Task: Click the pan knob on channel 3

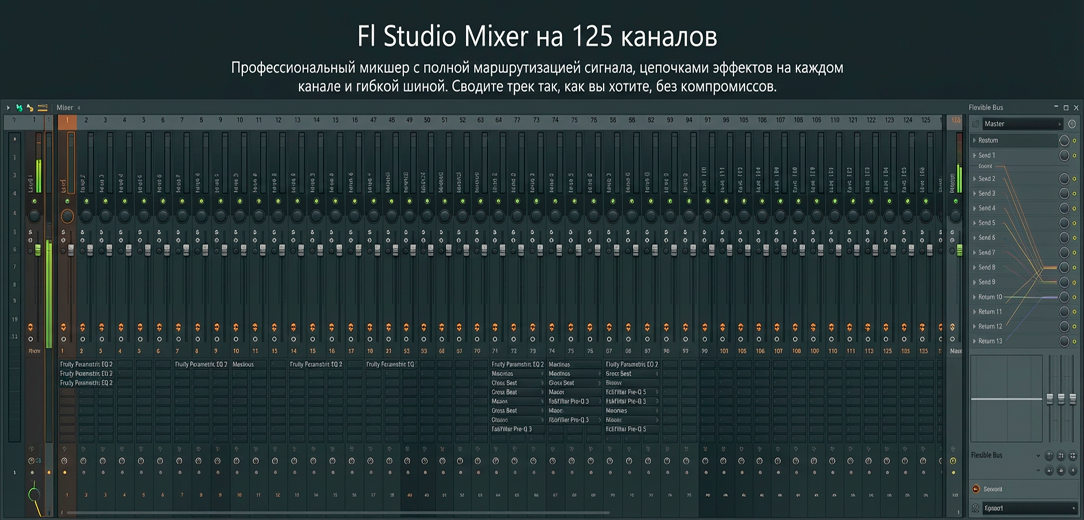Action: coord(106,216)
